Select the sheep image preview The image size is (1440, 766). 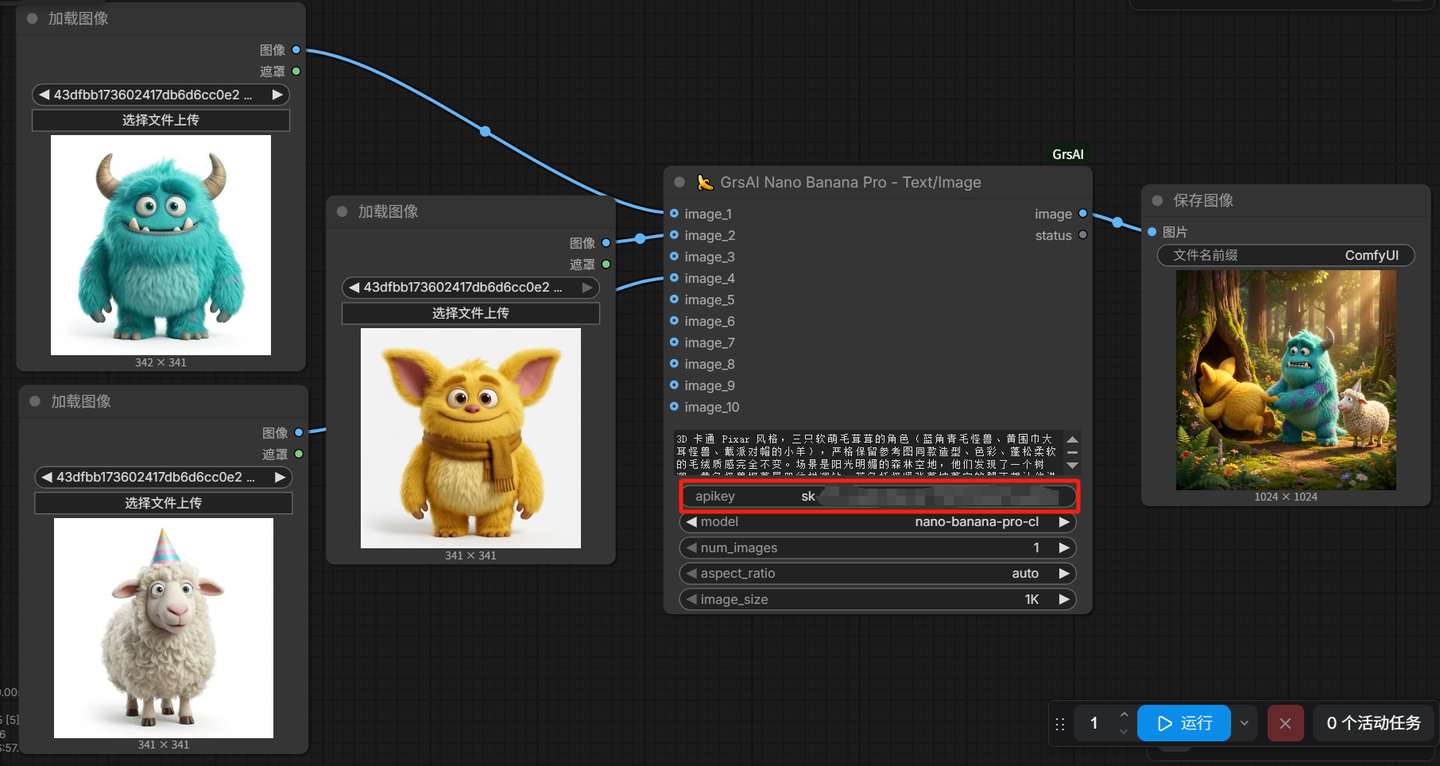tap(164, 628)
